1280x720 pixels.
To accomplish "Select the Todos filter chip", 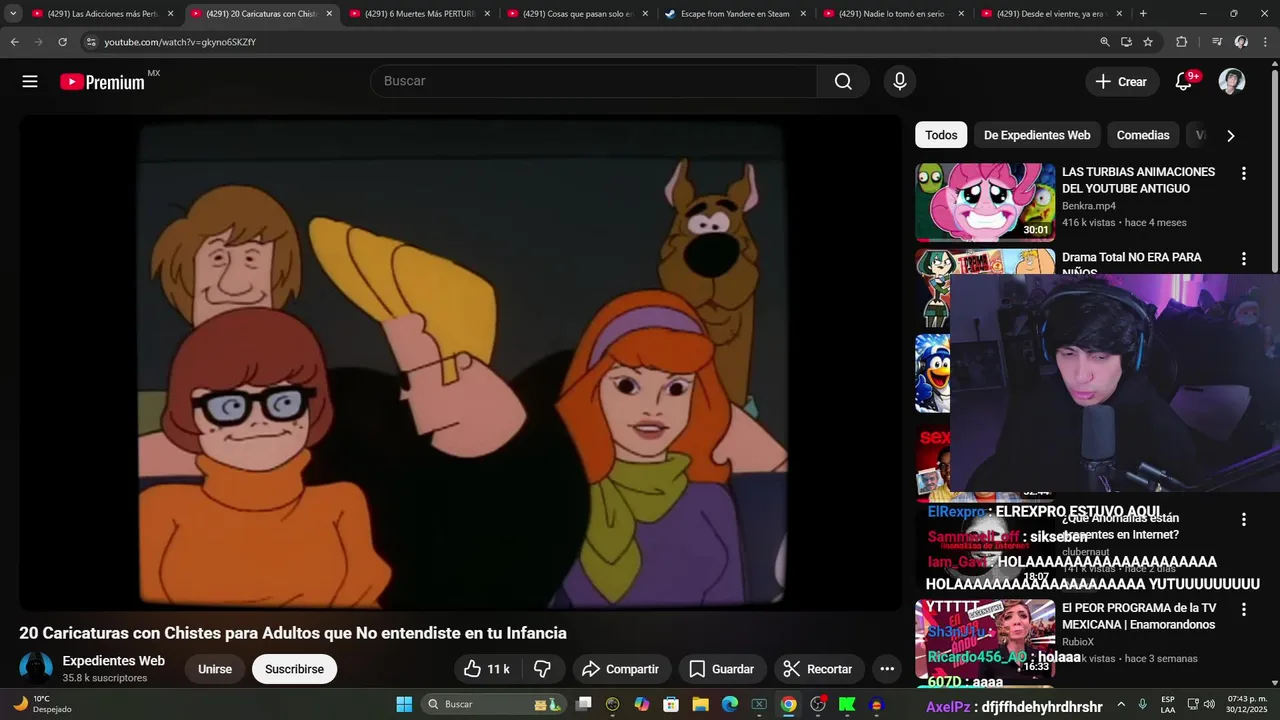I will (x=941, y=135).
